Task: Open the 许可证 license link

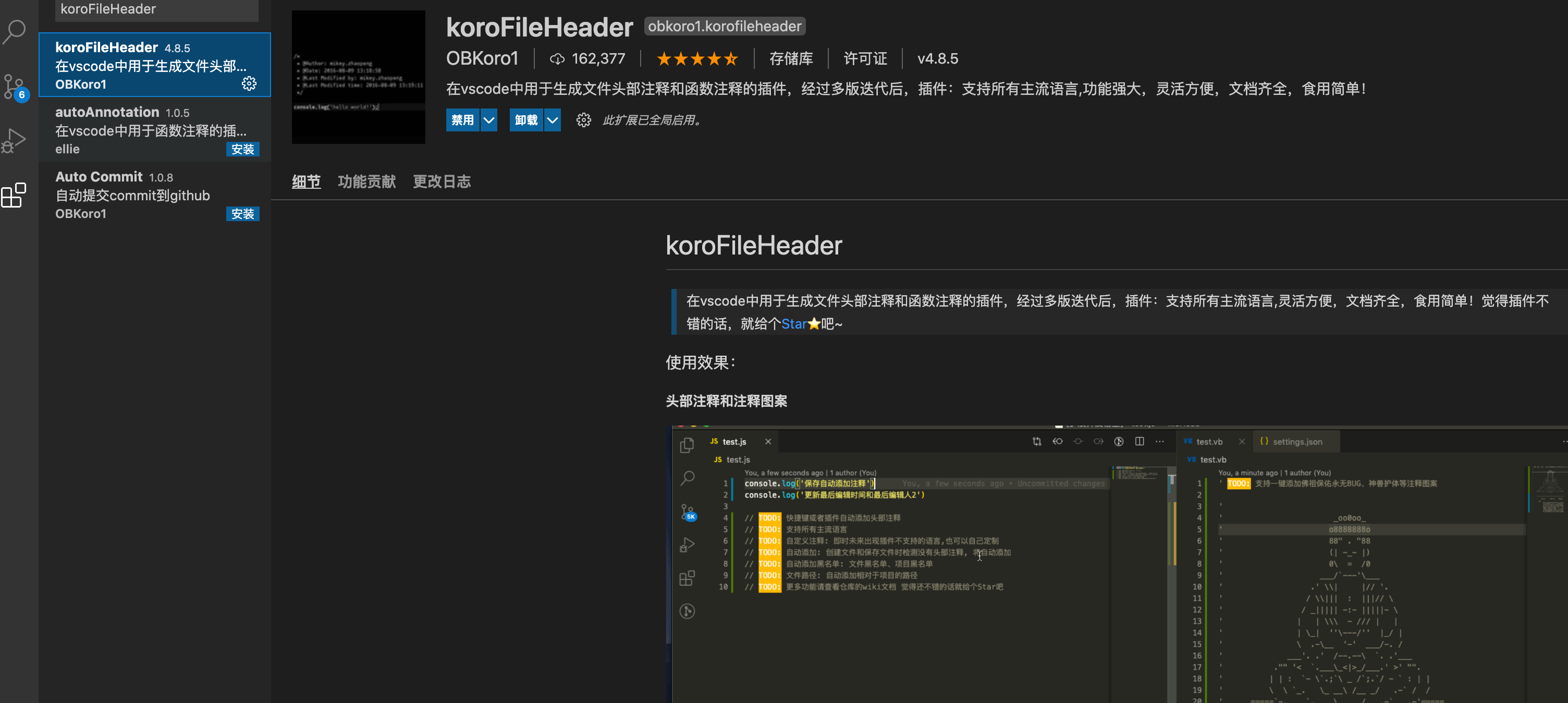Action: click(865, 58)
